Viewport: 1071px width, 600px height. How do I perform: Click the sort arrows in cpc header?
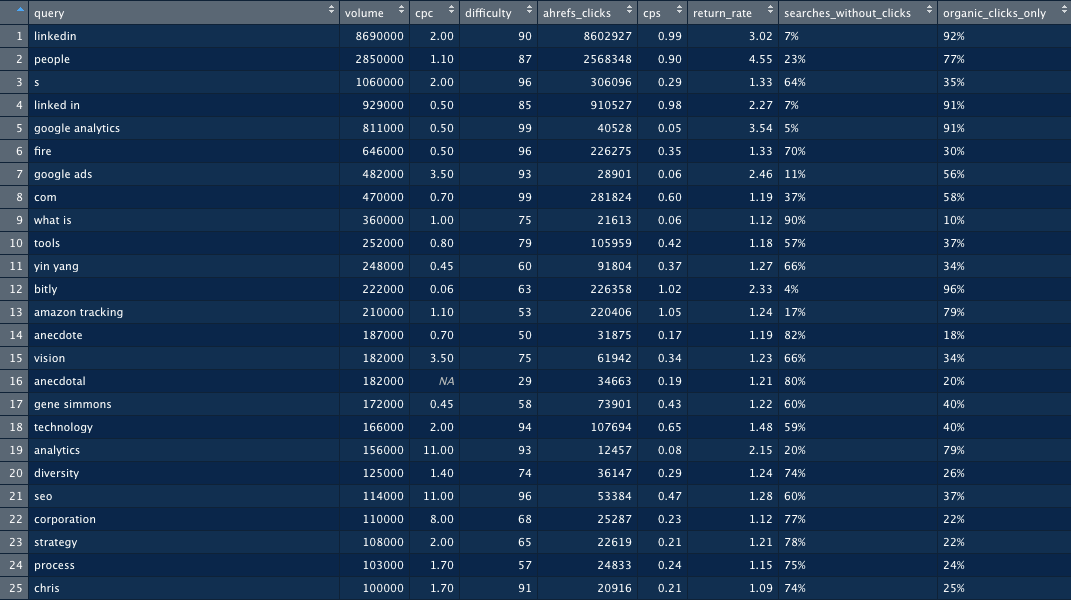point(451,10)
